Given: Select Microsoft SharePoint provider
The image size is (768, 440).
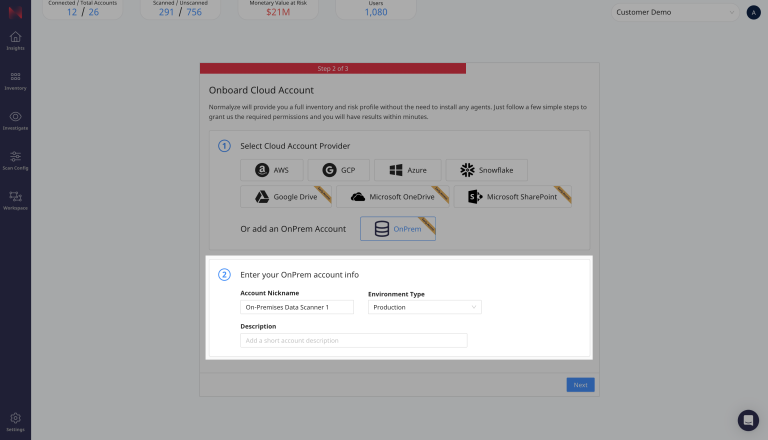Looking at the screenshot, I should coord(513,197).
